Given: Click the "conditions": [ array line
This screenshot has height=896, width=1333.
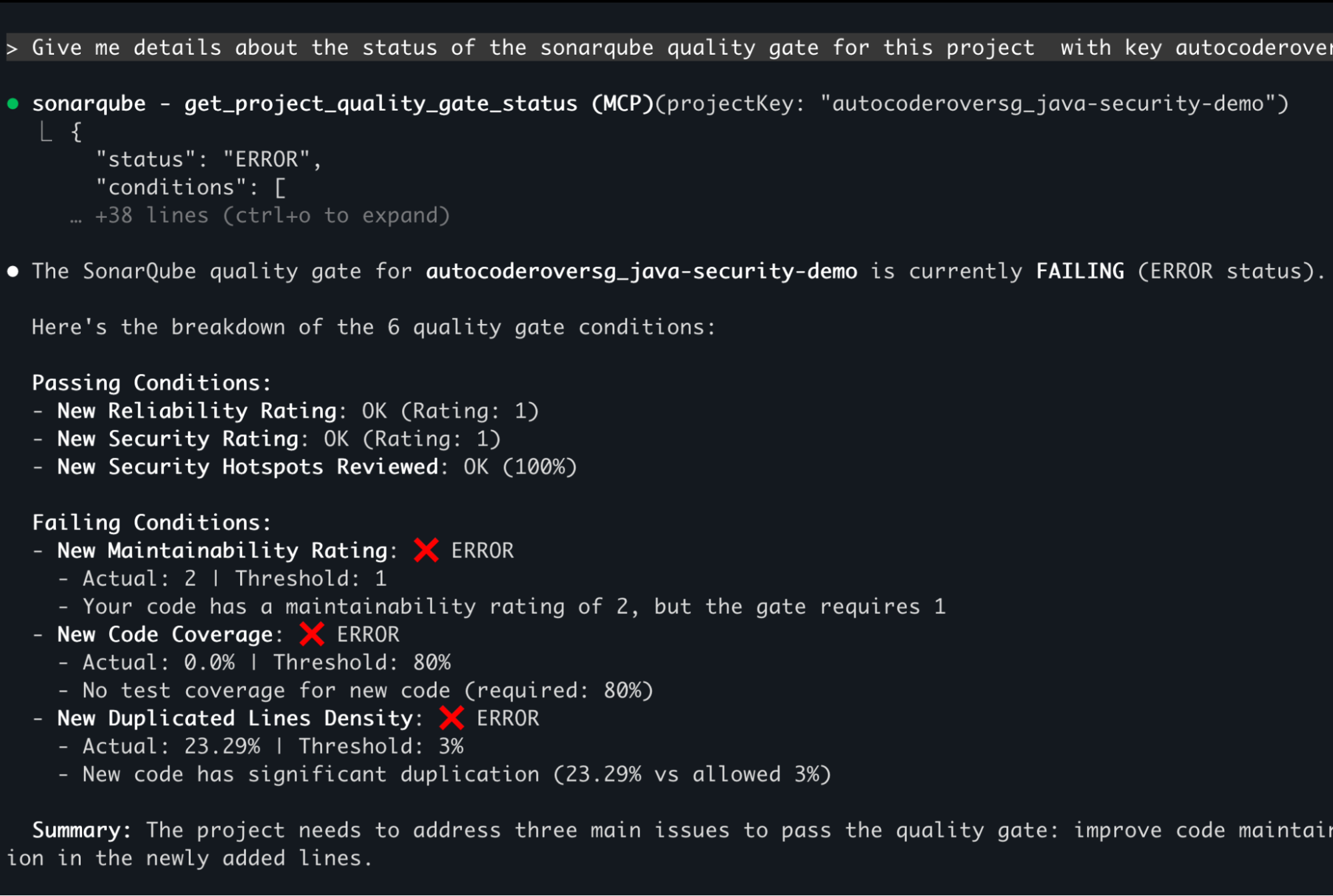Looking at the screenshot, I should [191, 187].
